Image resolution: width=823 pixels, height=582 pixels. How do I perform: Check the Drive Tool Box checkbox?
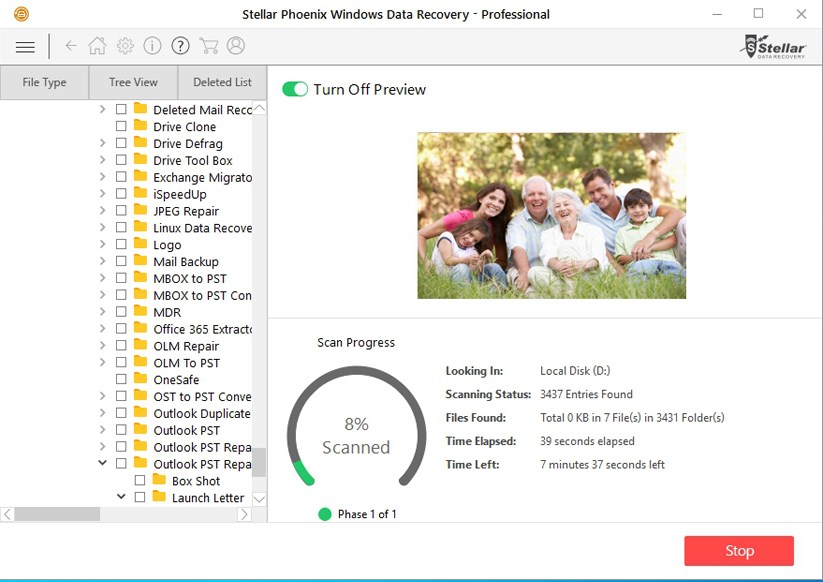121,160
